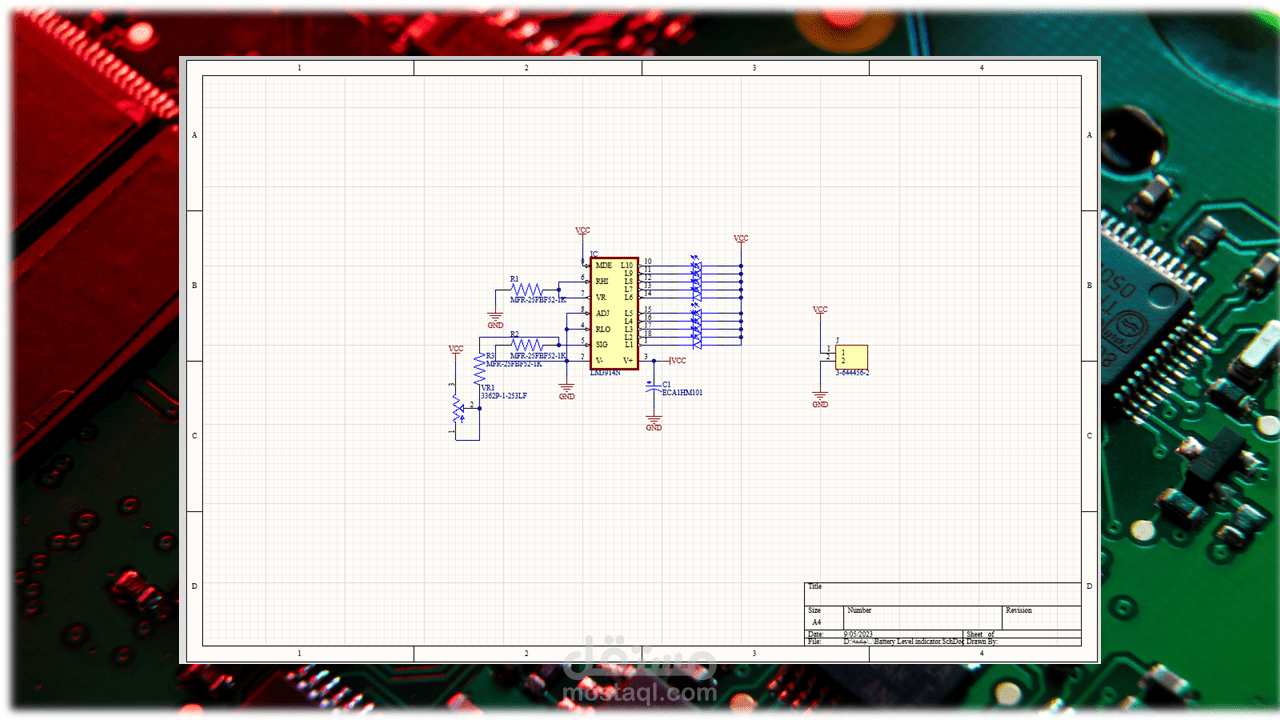Click the VCC power port above the connector
The height and width of the screenshot is (720, 1280).
tap(820, 311)
